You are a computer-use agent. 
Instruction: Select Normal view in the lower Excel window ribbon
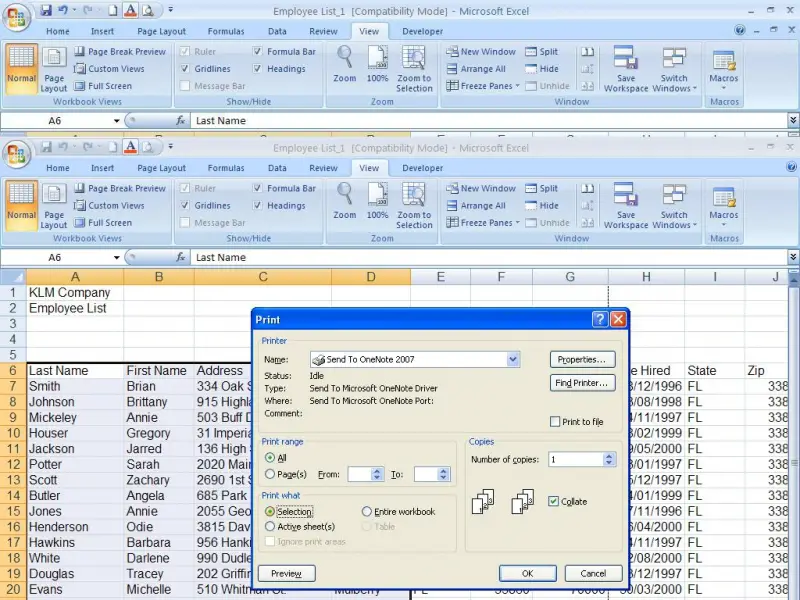21,206
